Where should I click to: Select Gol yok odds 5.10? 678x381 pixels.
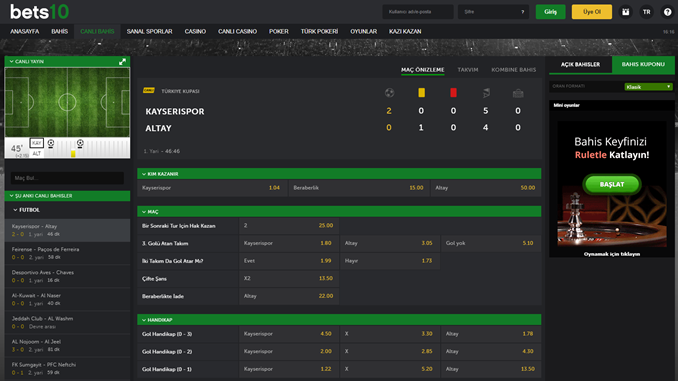coord(491,243)
